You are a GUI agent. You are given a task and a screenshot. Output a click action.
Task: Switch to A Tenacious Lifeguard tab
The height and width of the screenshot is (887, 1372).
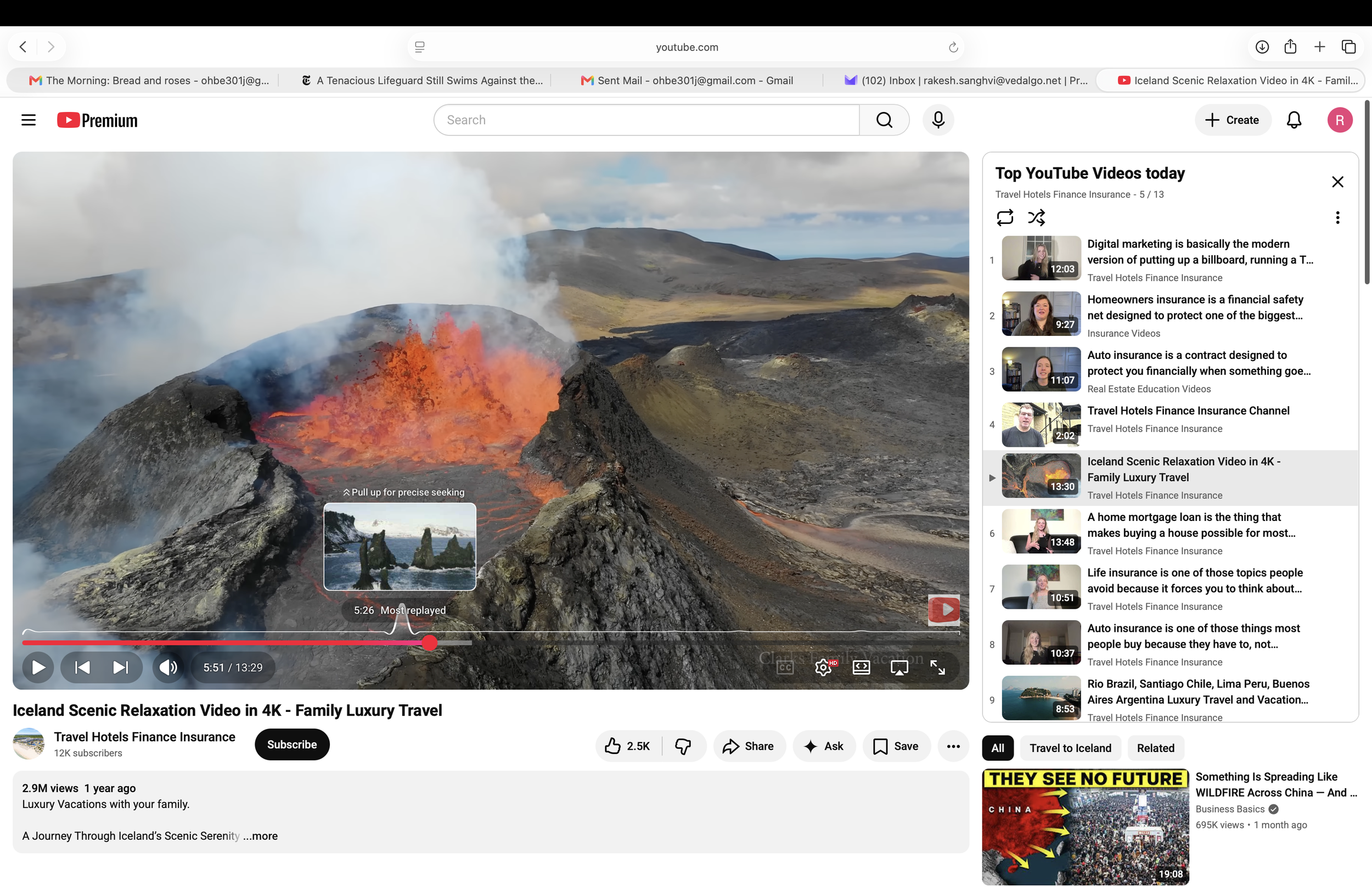[422, 81]
